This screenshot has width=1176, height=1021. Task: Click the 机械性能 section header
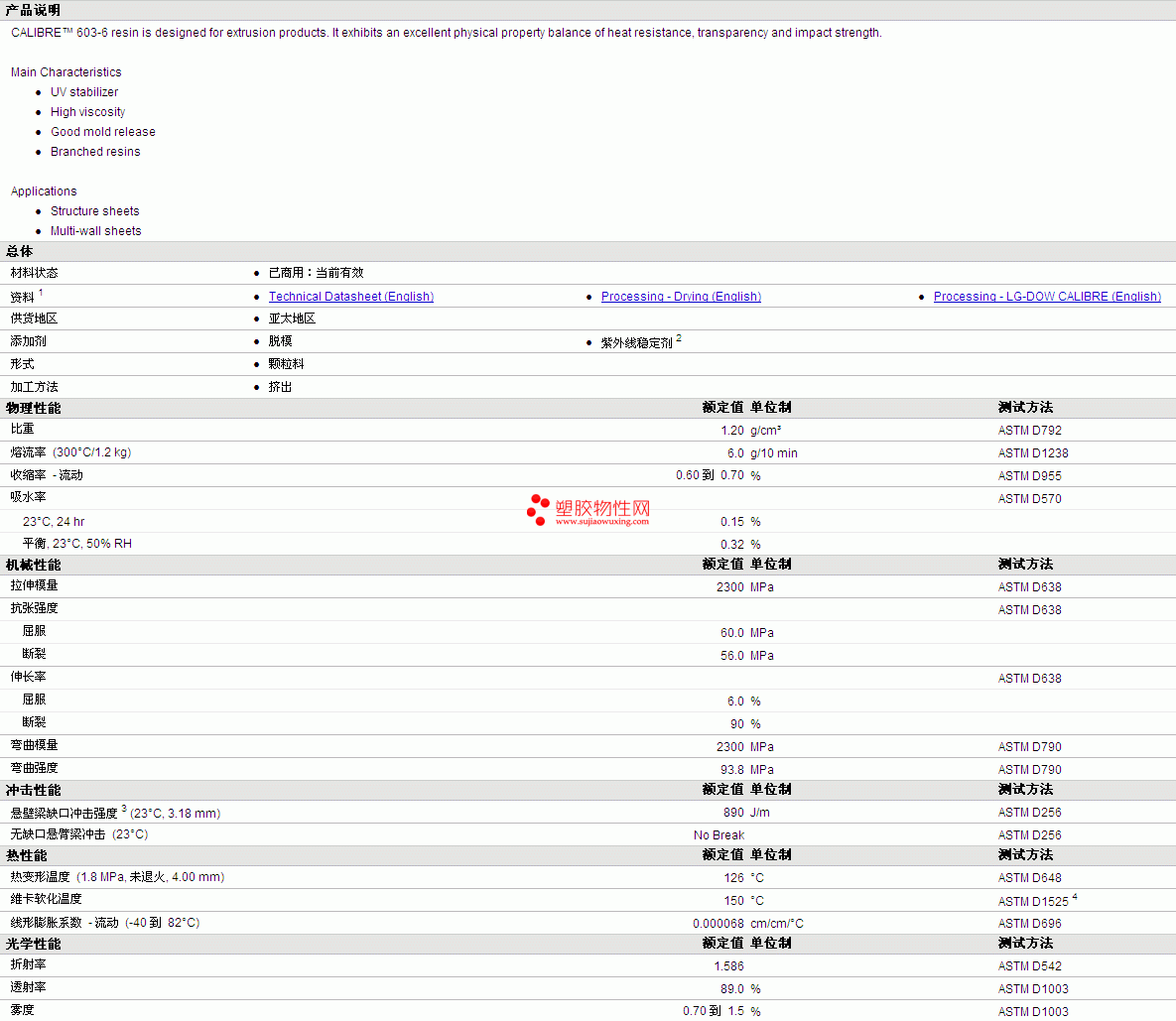tap(33, 566)
